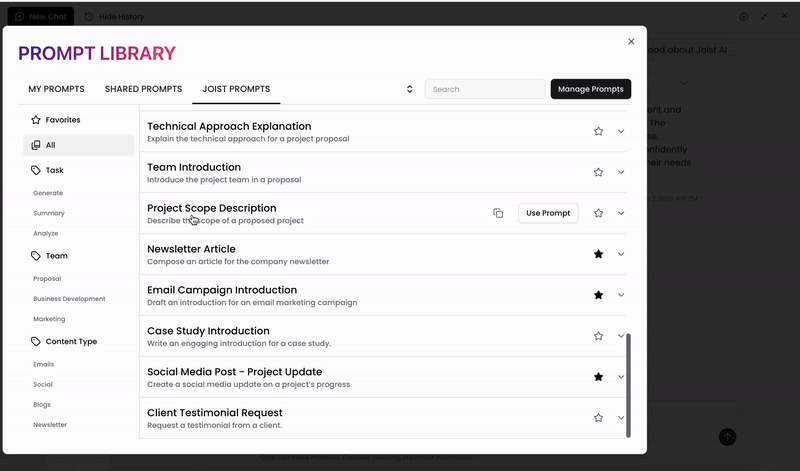Viewport: 800px width, 471px height.
Task: Select the Content Type tag category
Action: point(64,341)
